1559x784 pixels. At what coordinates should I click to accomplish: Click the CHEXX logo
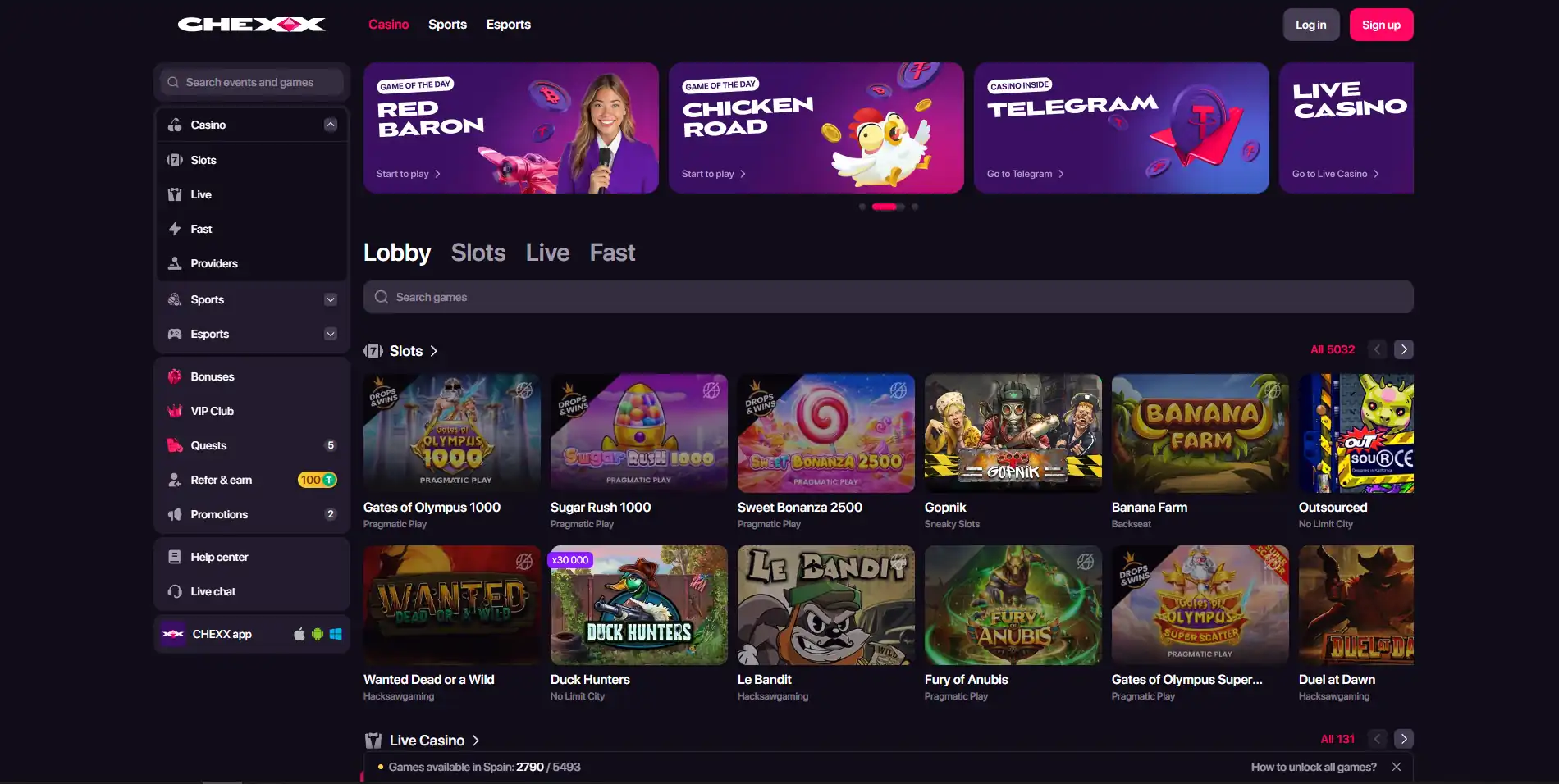(x=251, y=25)
